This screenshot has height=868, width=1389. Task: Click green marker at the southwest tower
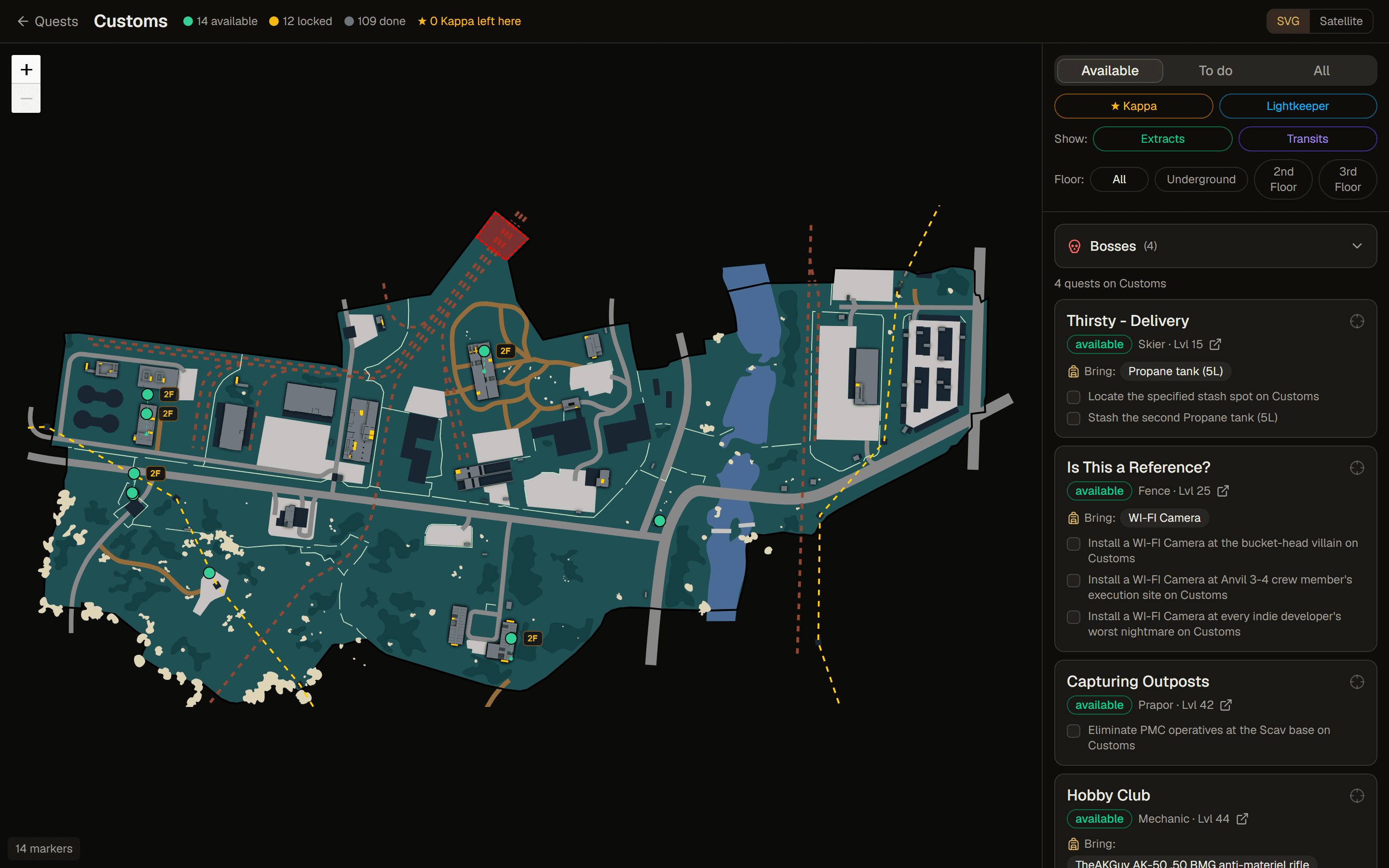pos(209,573)
